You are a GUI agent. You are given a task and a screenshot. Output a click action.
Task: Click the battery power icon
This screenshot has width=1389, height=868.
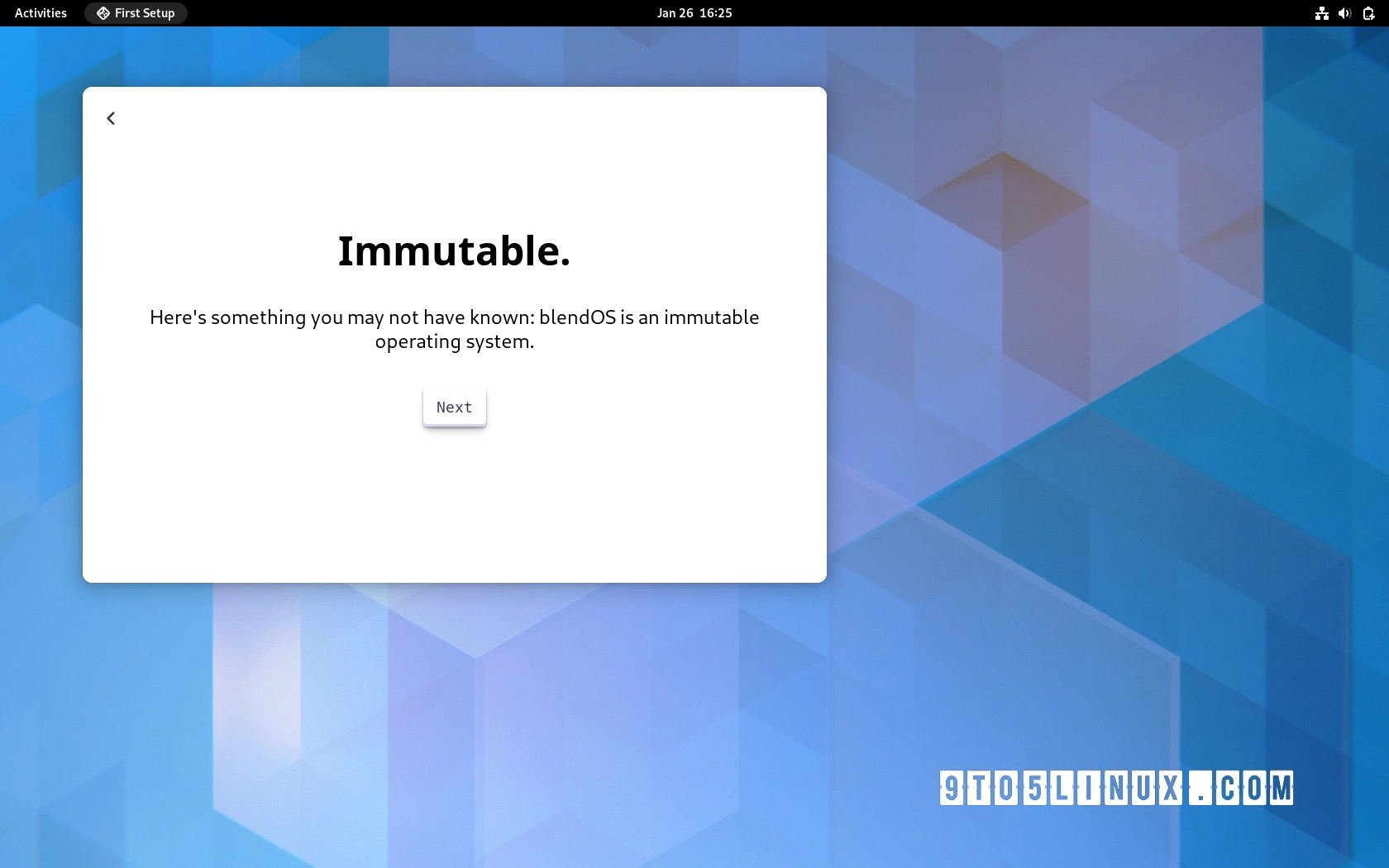point(1368,13)
